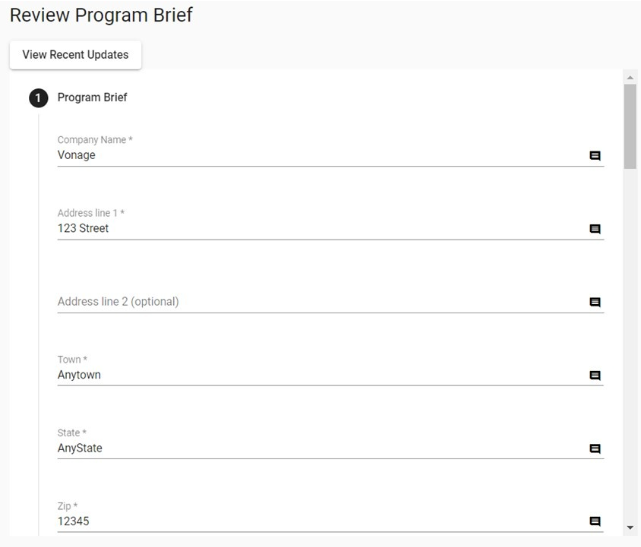Open comment icon for Address line 2
Screen dimensions: 641x547
[x=595, y=302]
